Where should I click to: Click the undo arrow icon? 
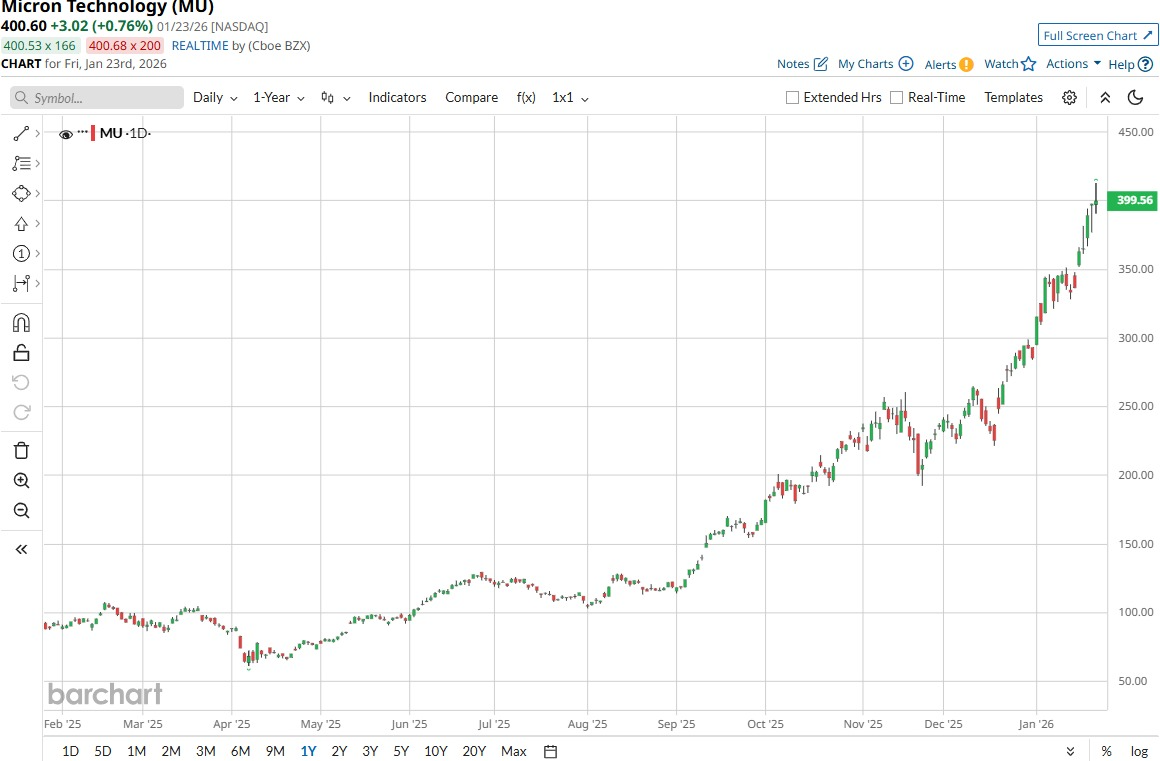tap(21, 382)
